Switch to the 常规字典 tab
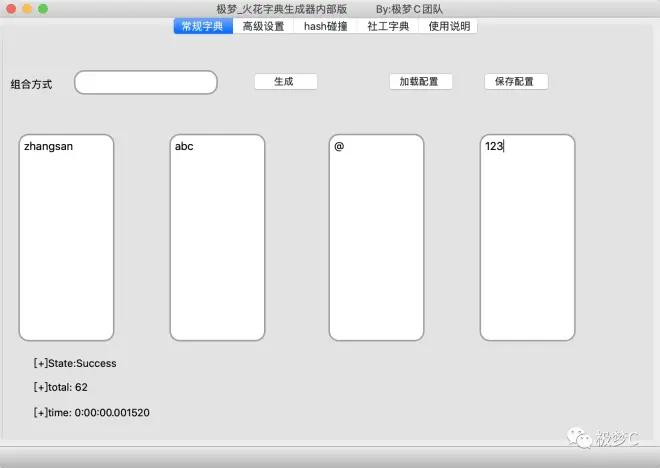The width and height of the screenshot is (660, 468). (202, 26)
